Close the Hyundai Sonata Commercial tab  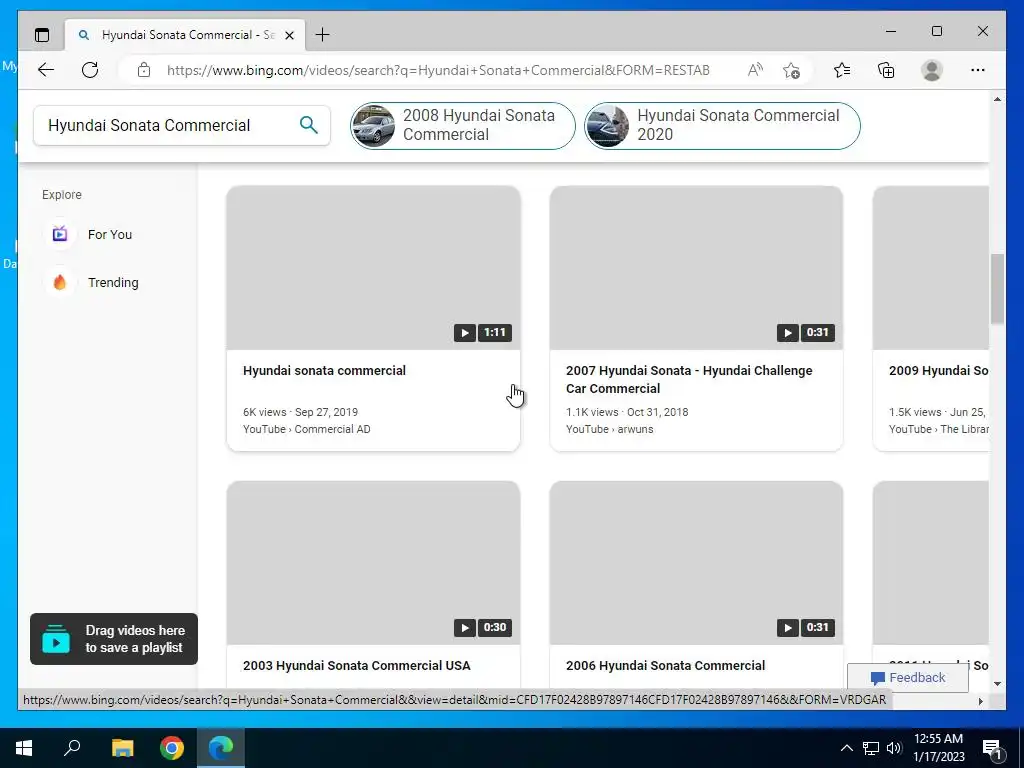pyautogui.click(x=289, y=35)
